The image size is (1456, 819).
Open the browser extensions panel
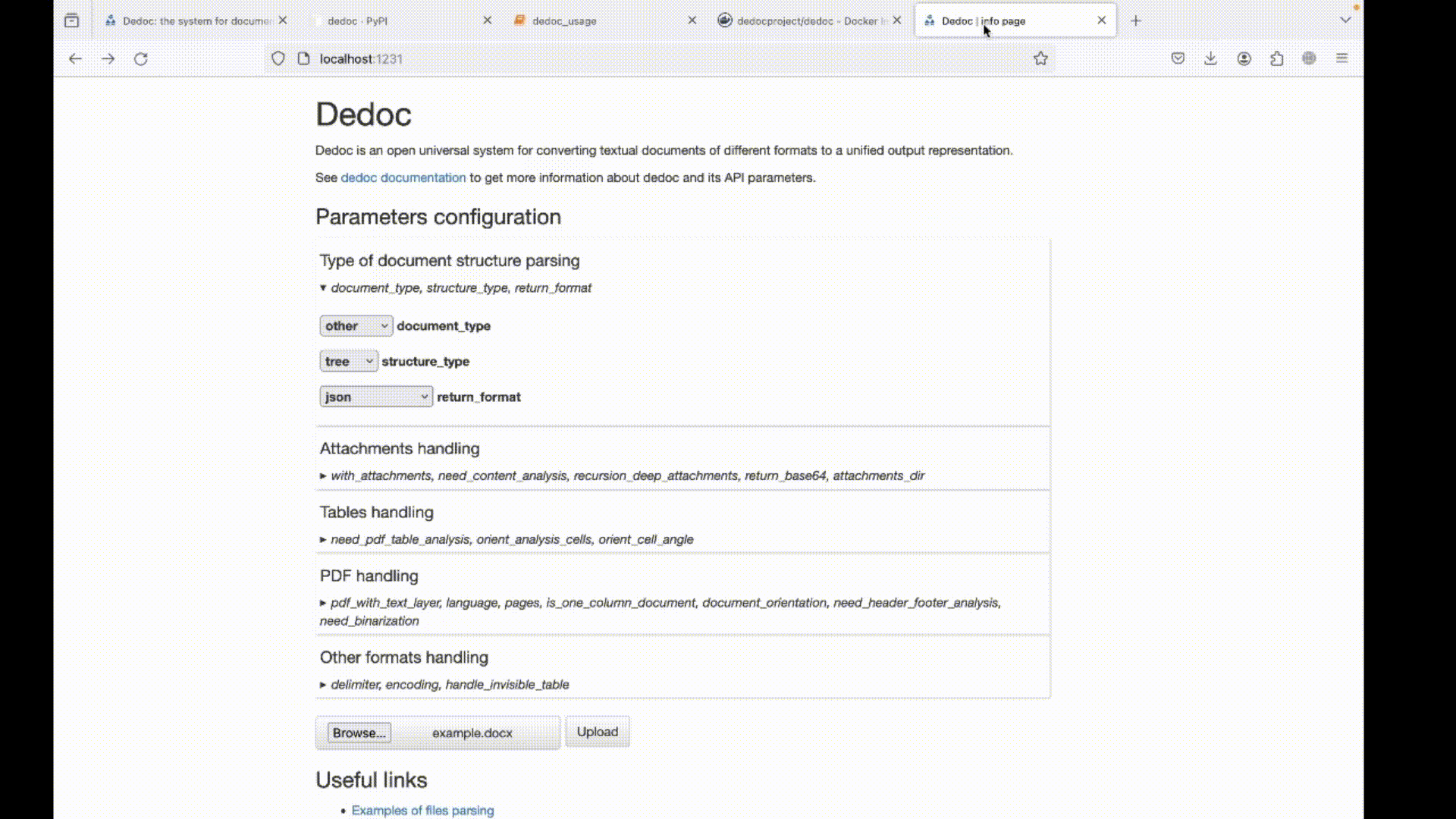(x=1277, y=58)
